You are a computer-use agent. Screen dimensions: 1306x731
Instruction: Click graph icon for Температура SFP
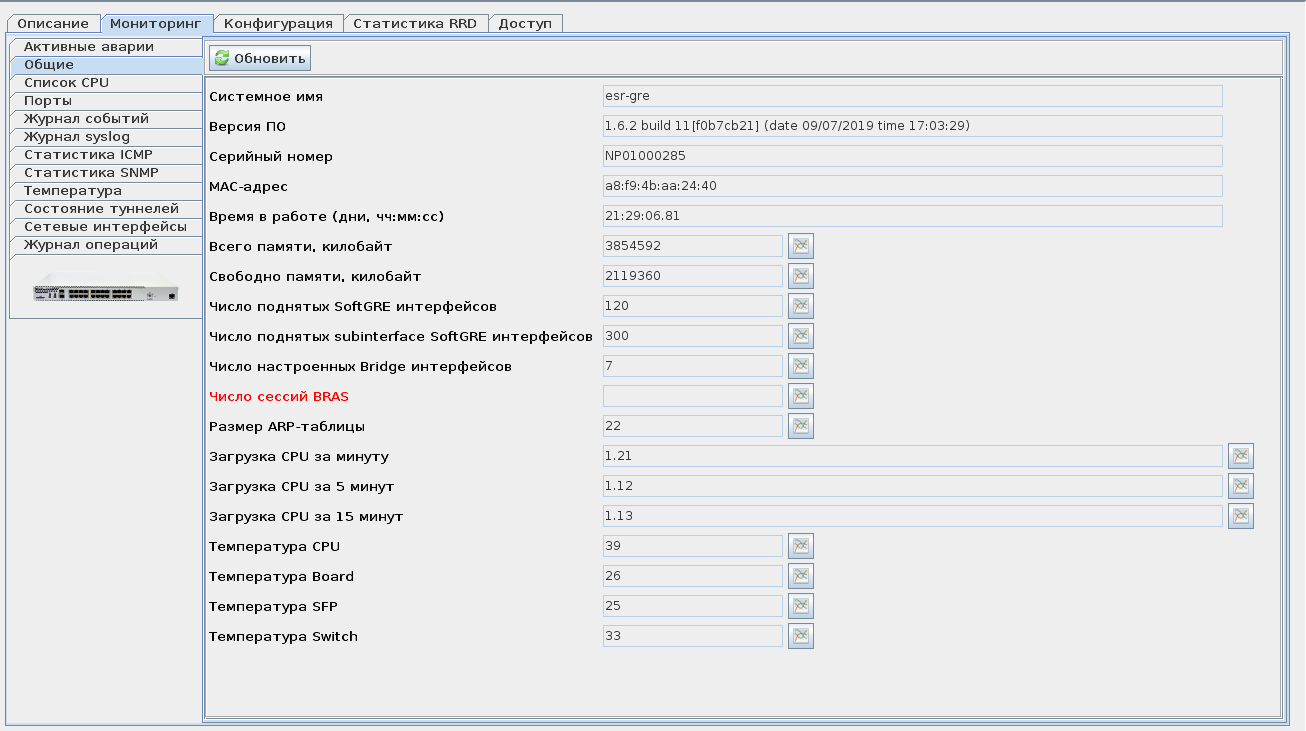tap(800, 606)
